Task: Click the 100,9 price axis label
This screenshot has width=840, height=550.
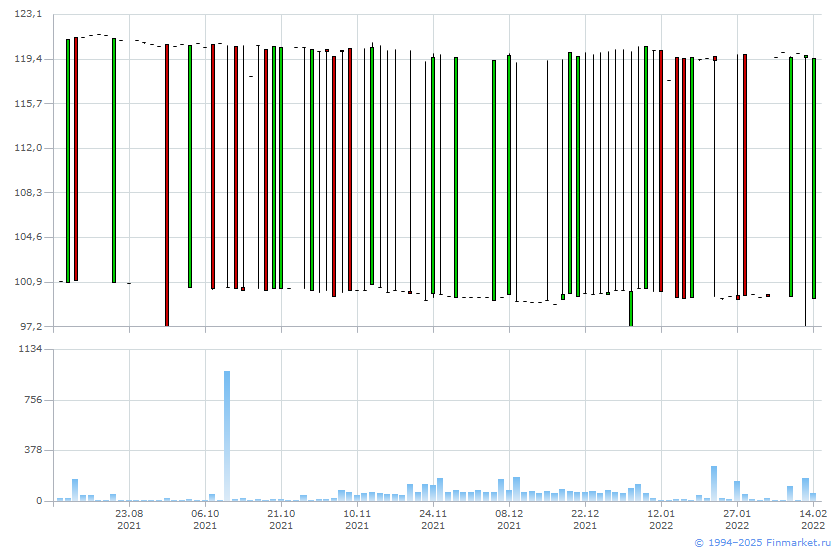Action: pyautogui.click(x=28, y=282)
